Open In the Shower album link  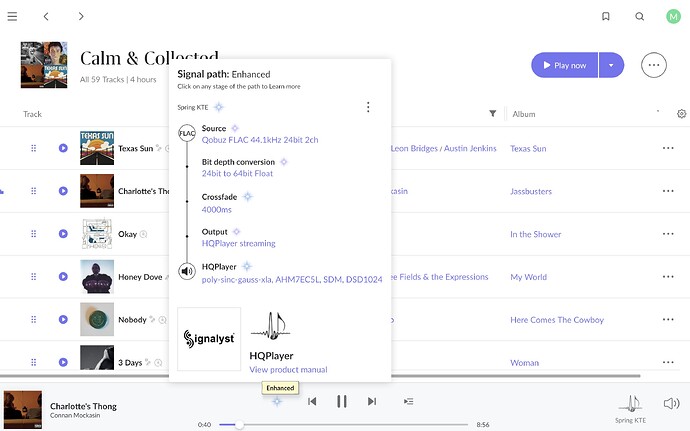(536, 234)
